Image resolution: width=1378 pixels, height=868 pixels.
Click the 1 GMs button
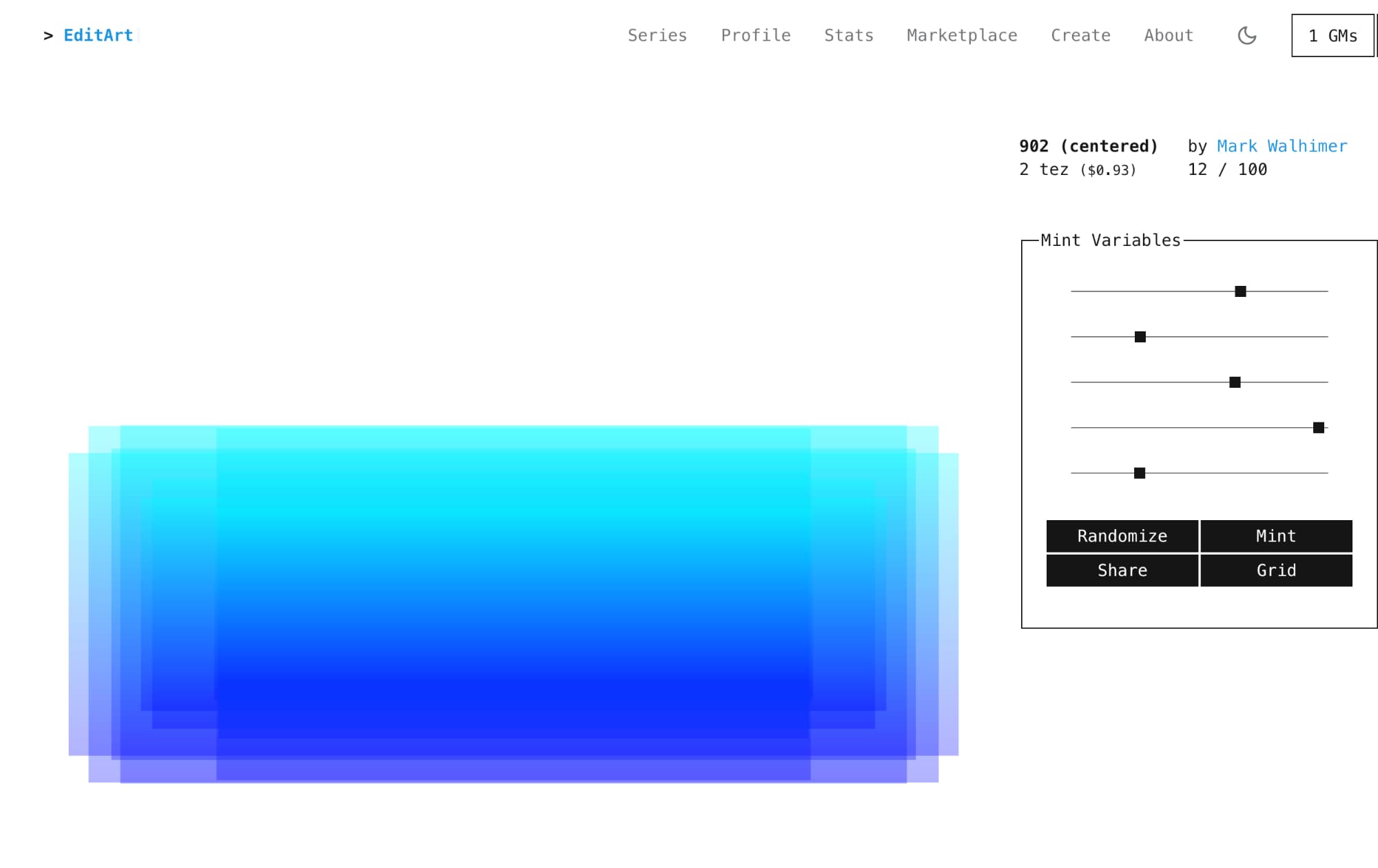click(1332, 36)
